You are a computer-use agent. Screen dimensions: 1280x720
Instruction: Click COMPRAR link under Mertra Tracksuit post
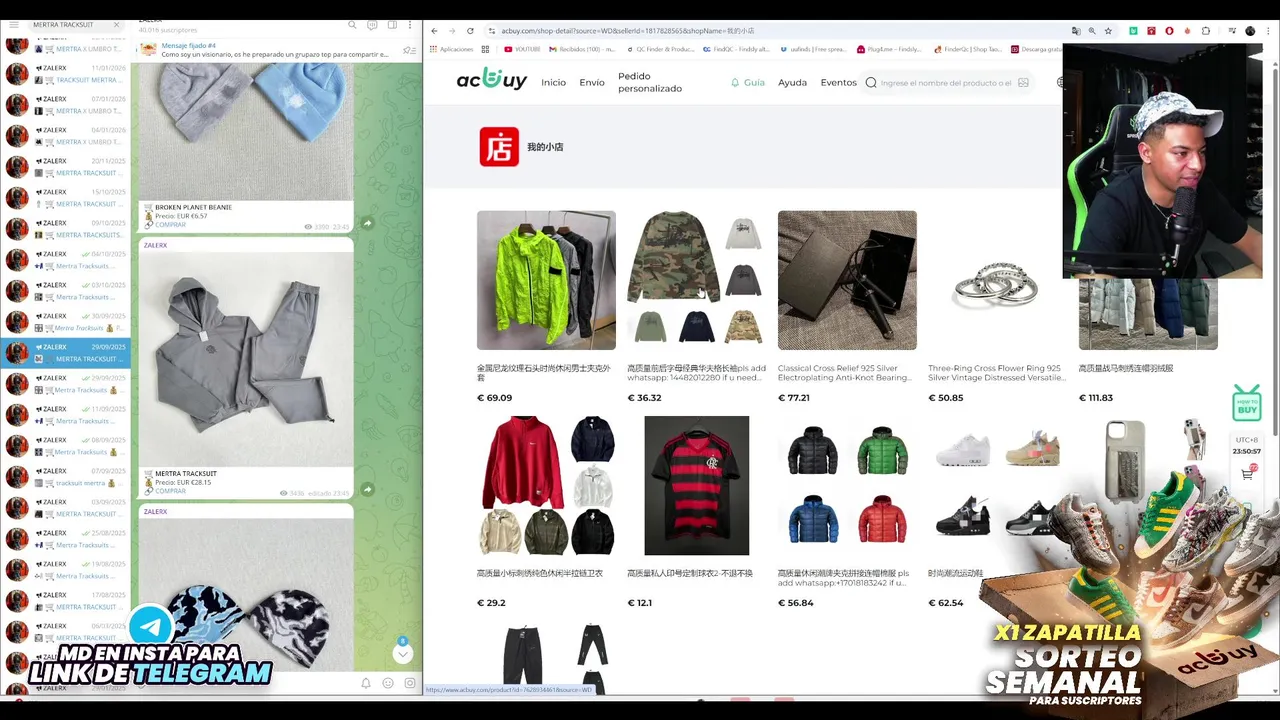(x=170, y=491)
